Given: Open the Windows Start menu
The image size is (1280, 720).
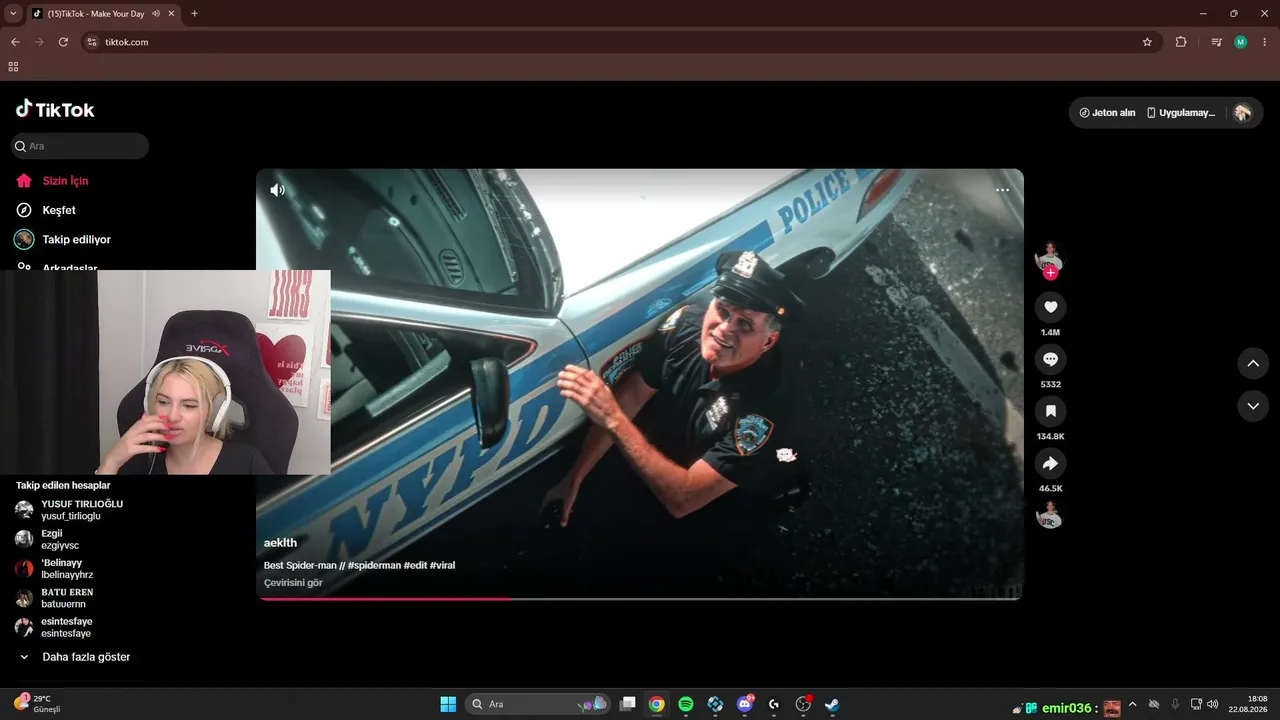Looking at the screenshot, I should point(448,704).
